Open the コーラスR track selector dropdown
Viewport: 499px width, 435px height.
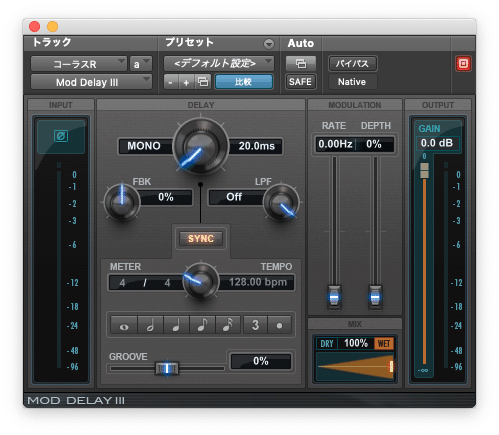click(79, 64)
